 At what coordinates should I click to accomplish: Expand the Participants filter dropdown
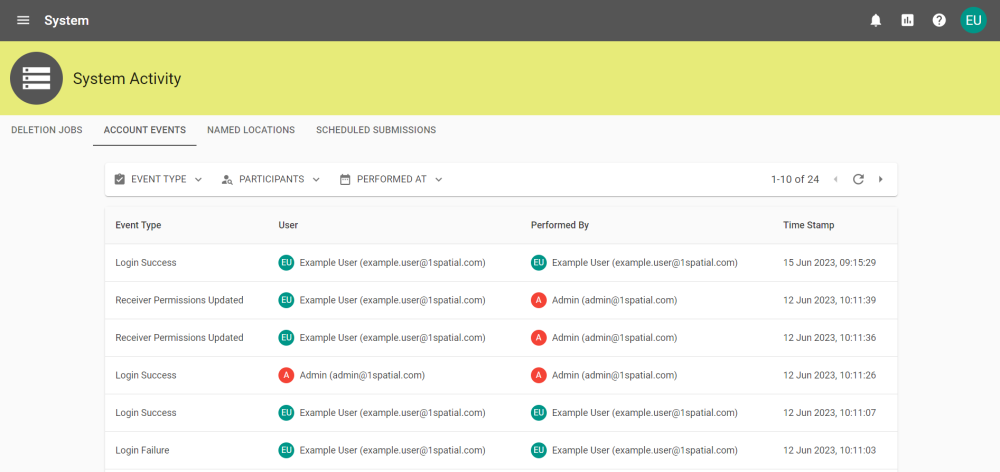point(270,179)
